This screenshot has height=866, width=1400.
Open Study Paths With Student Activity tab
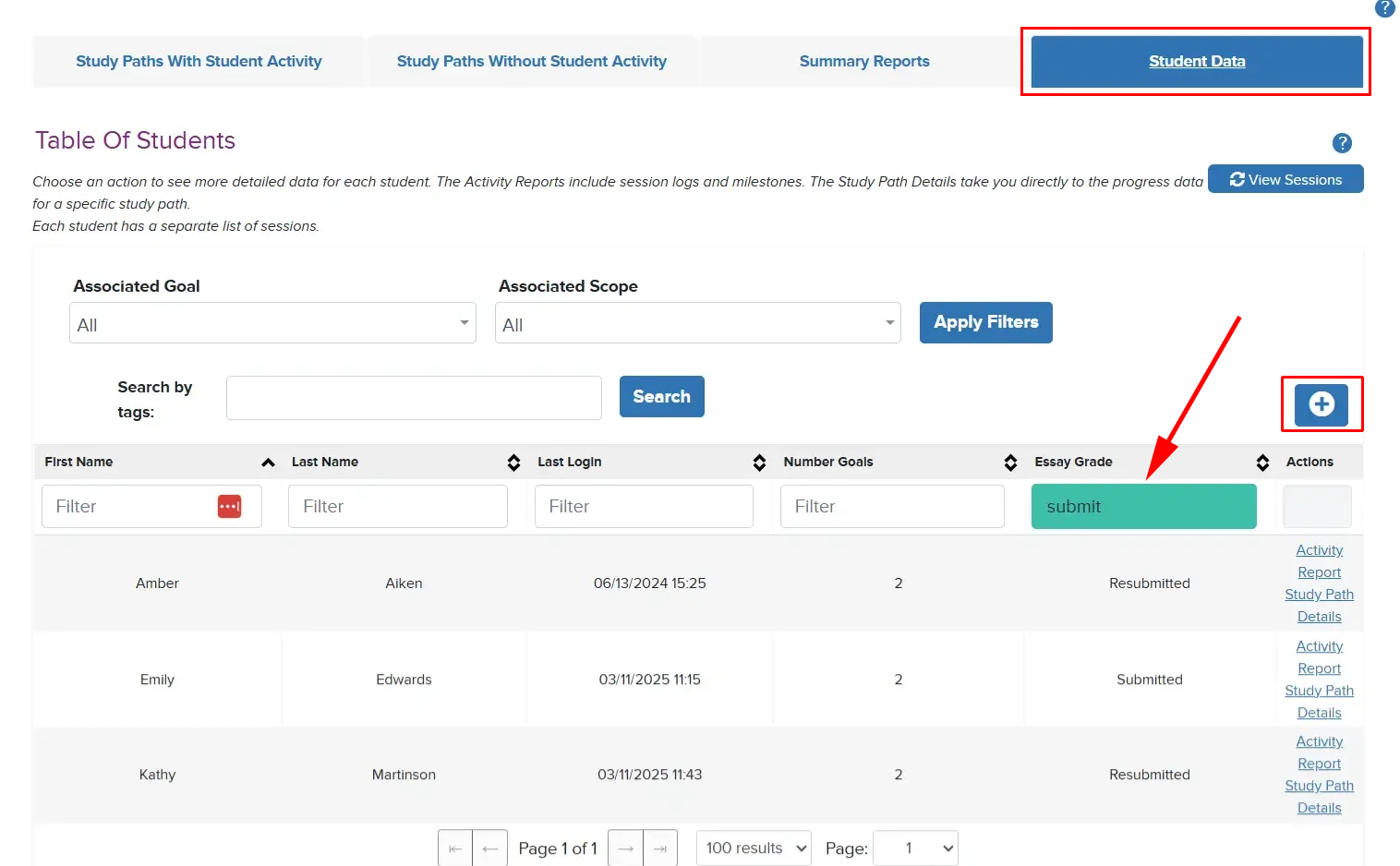(199, 62)
